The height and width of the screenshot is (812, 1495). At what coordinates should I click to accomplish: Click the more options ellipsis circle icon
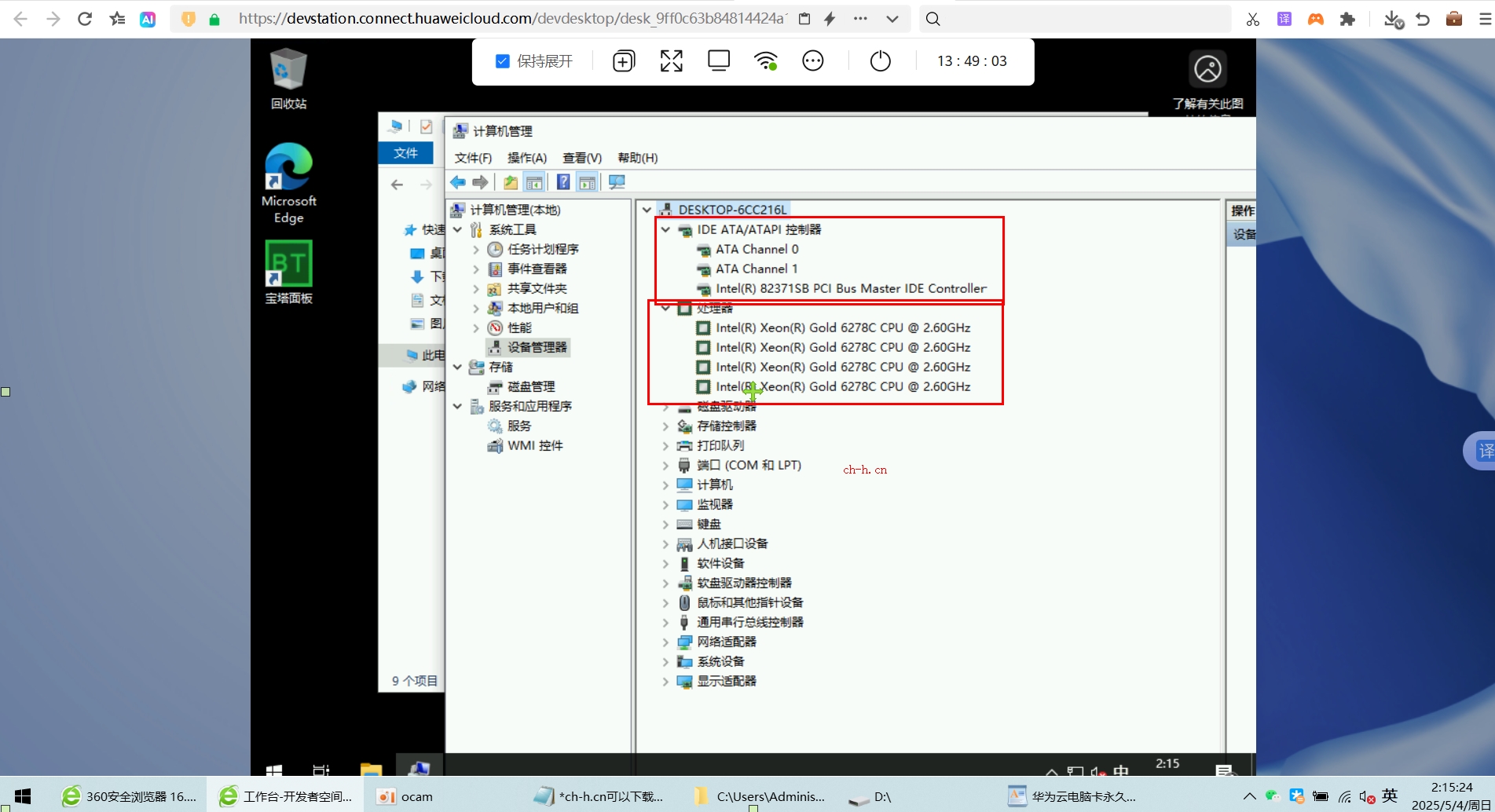tap(812, 61)
